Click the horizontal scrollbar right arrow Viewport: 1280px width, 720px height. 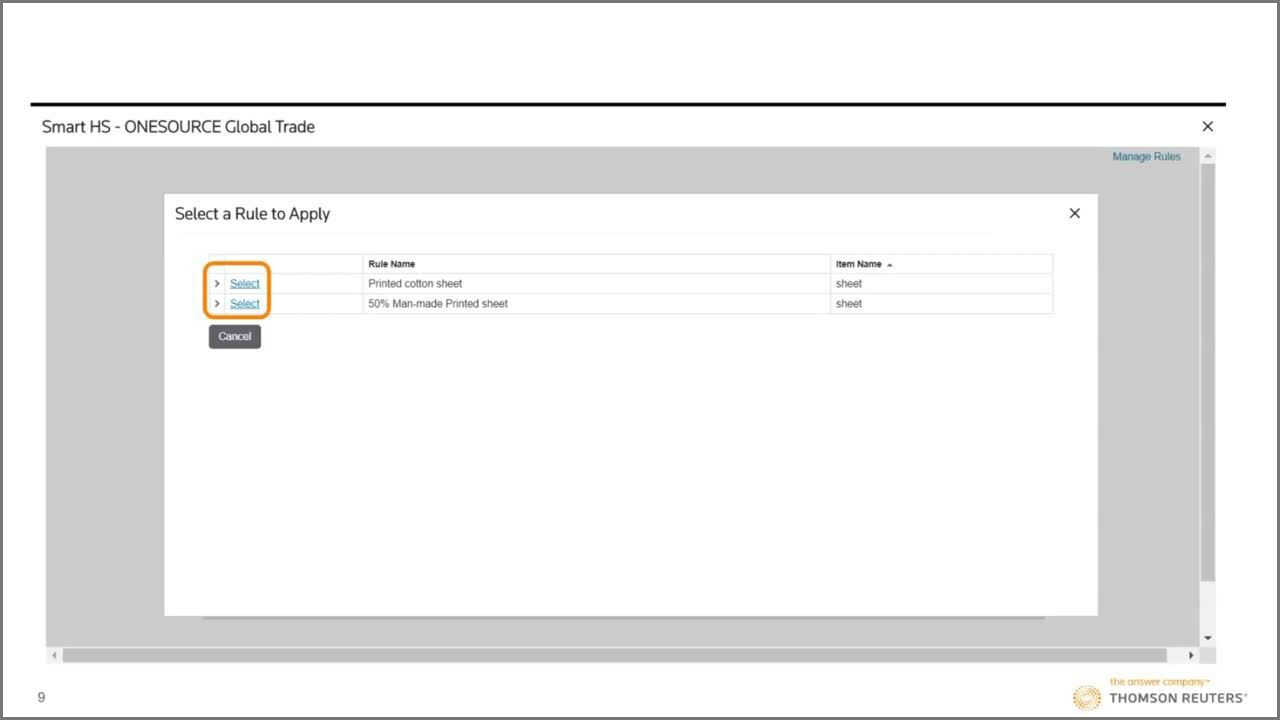pos(1191,656)
